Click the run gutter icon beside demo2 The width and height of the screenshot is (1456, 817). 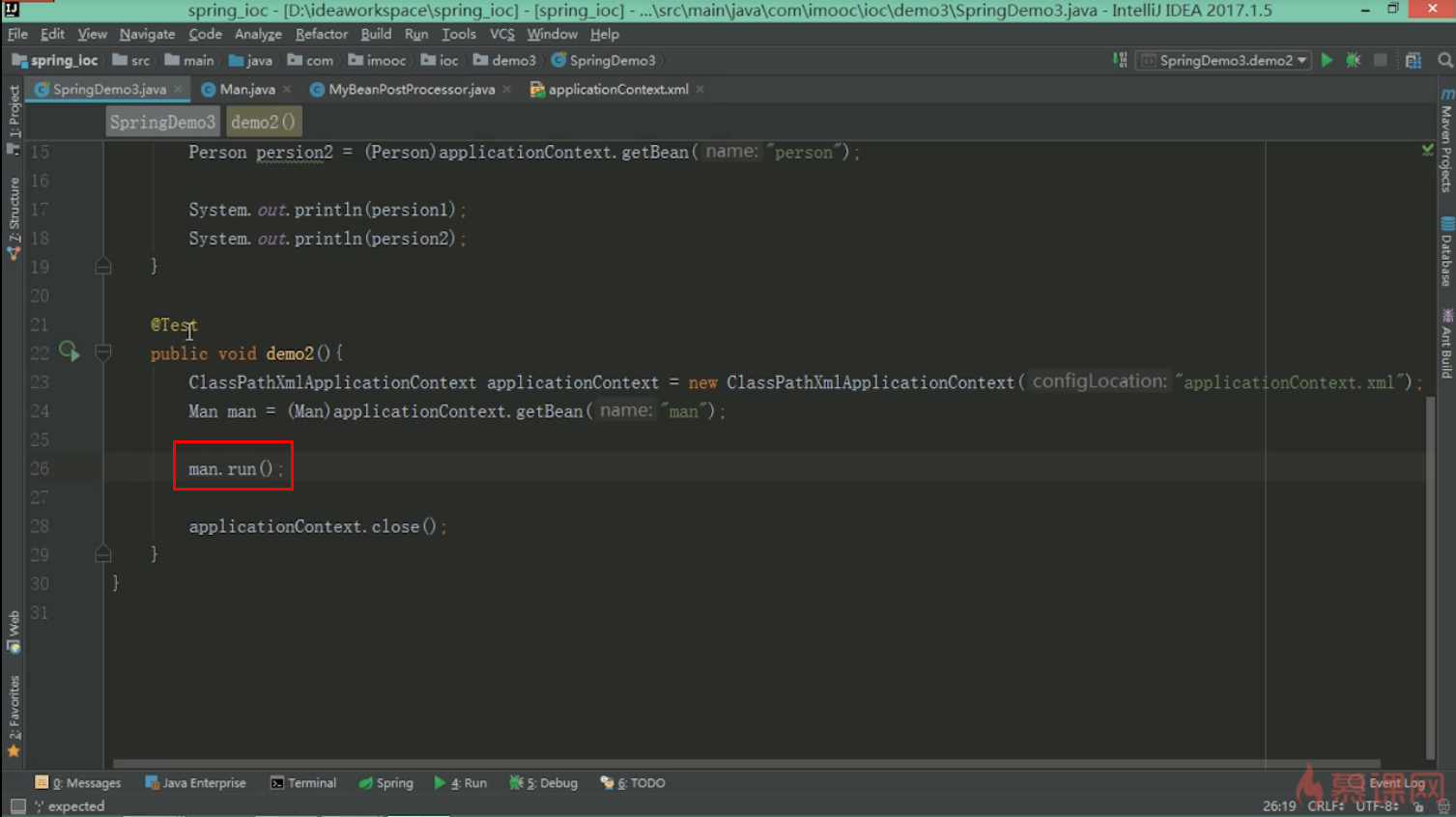(x=69, y=352)
